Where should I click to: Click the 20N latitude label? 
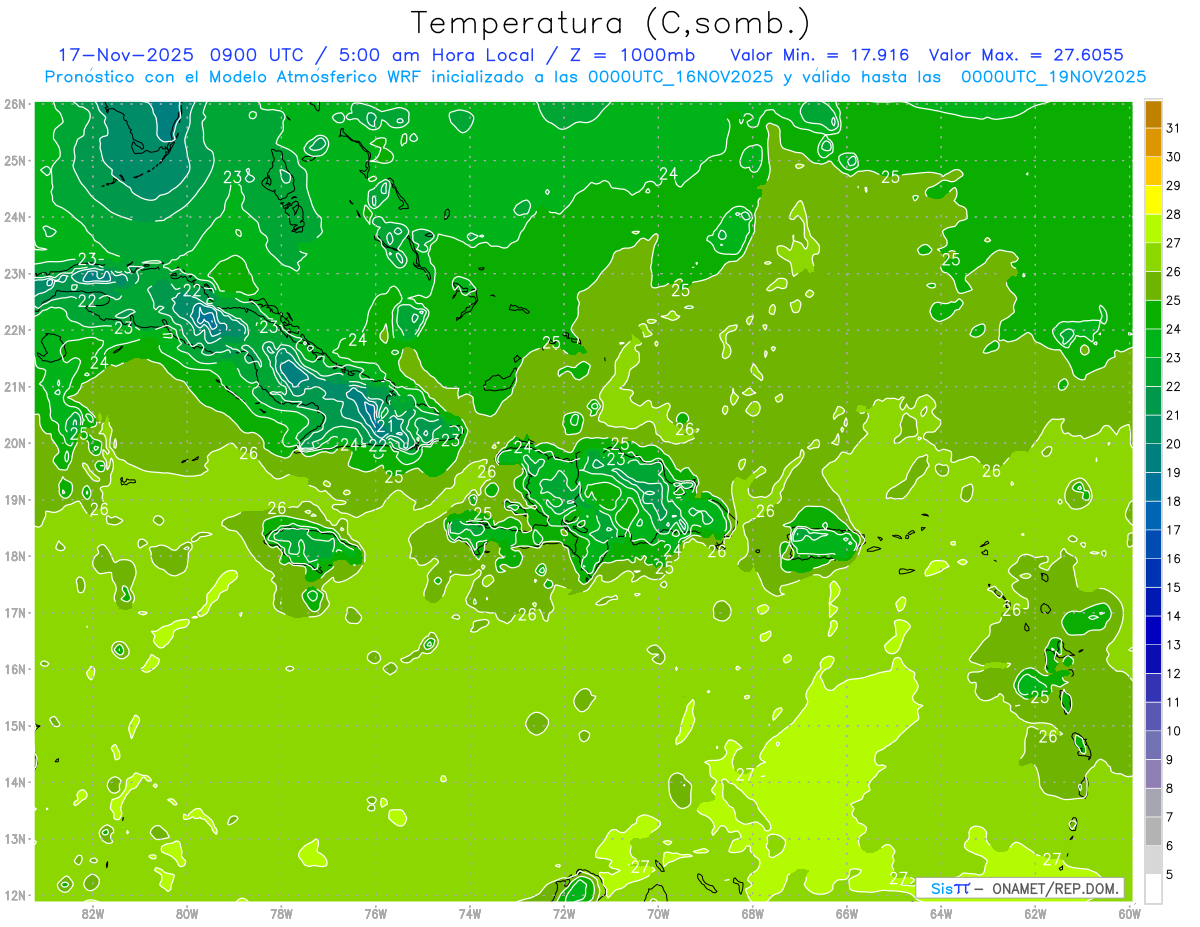(x=15, y=443)
